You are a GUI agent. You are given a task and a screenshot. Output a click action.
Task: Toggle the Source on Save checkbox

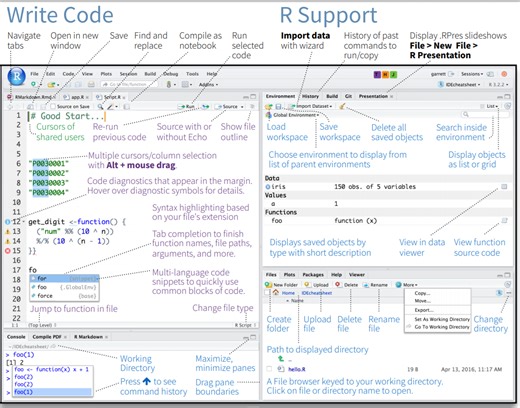(x=53, y=107)
